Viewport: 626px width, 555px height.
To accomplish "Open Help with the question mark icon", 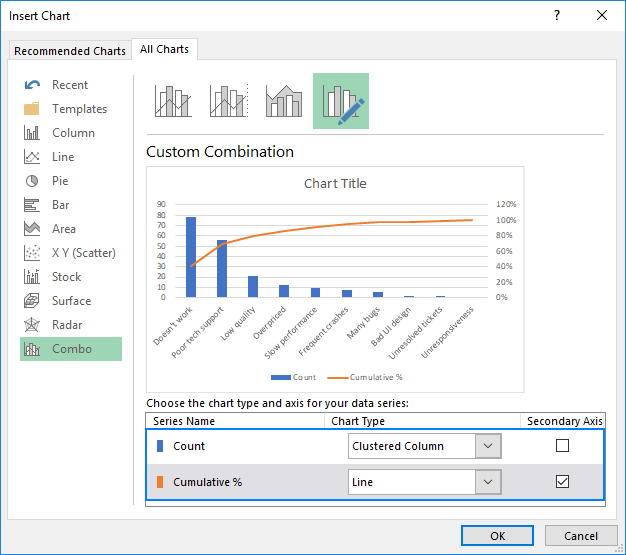I will click(557, 15).
